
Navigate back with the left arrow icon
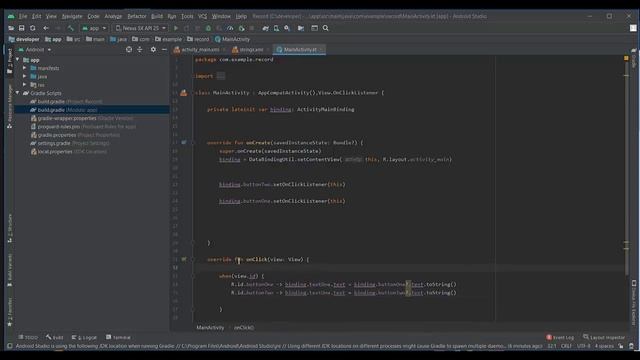click(x=46, y=28)
